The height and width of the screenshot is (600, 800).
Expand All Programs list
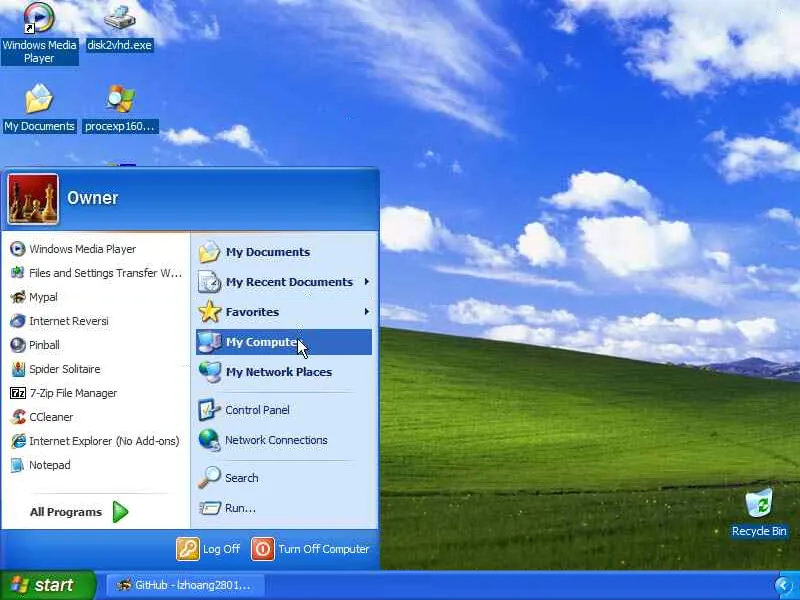click(80, 512)
